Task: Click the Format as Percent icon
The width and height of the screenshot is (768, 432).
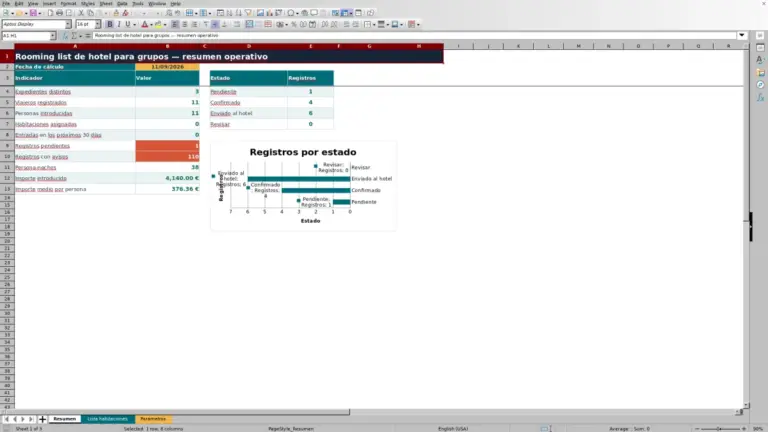Action: 294,24
